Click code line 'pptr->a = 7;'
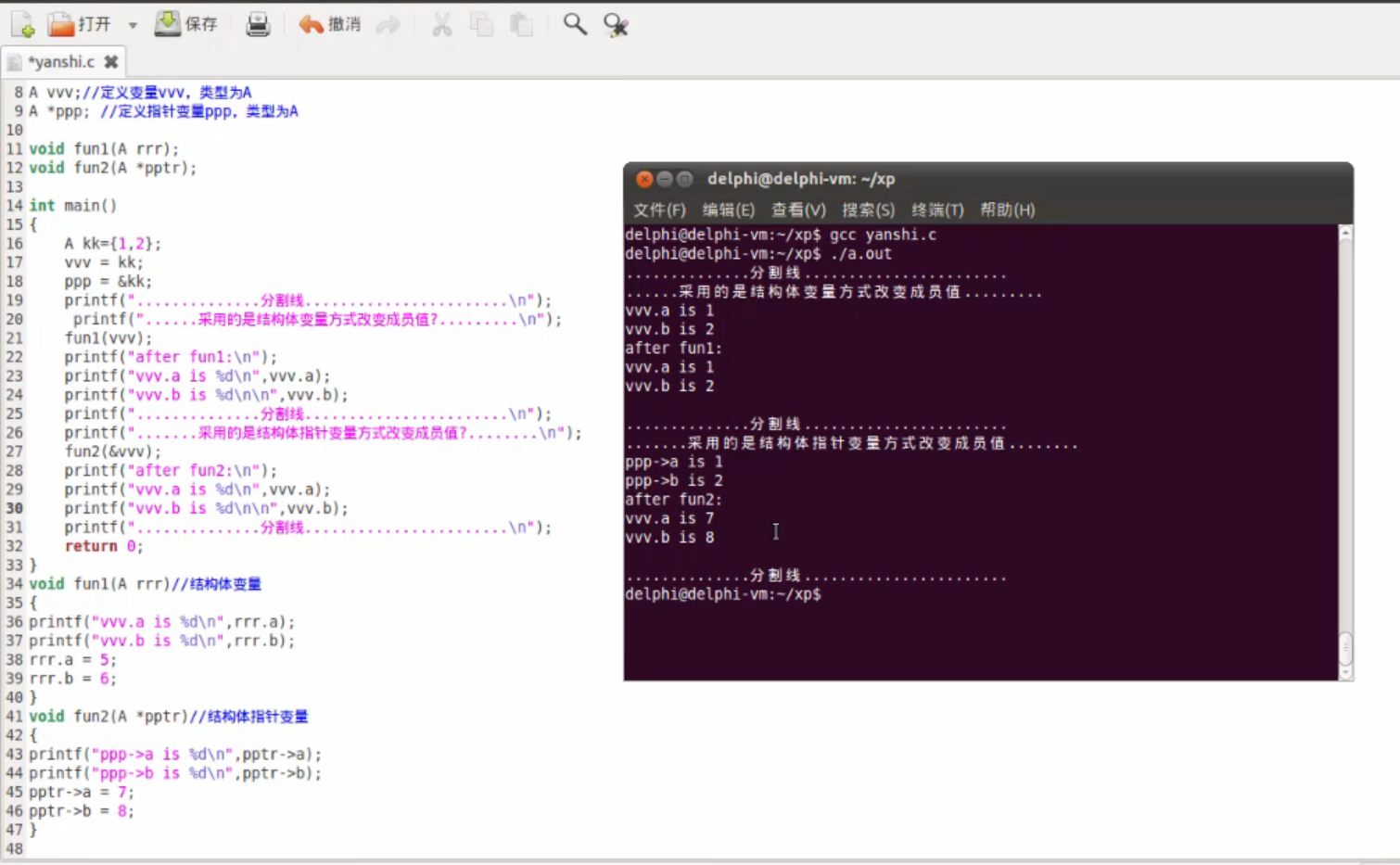Screen dimensions: 1400x865 coord(82,792)
